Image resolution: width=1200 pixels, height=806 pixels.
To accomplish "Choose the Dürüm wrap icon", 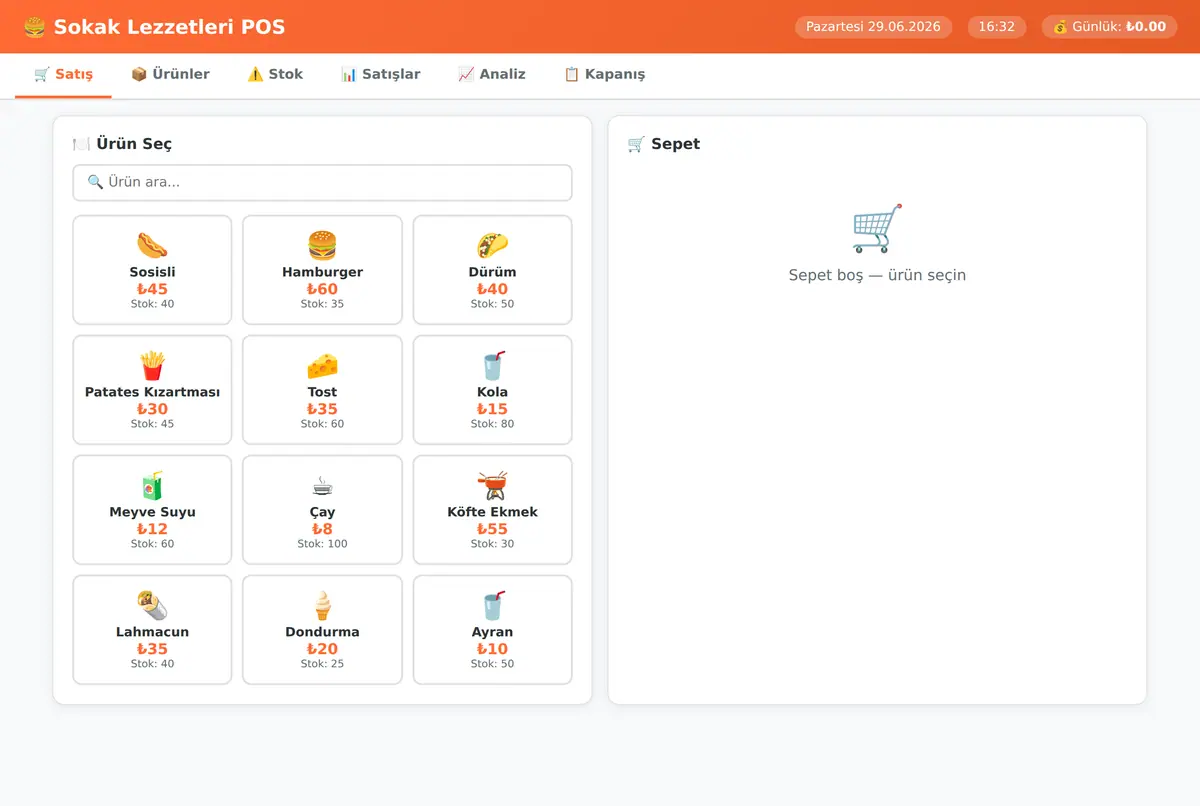I will pos(492,245).
